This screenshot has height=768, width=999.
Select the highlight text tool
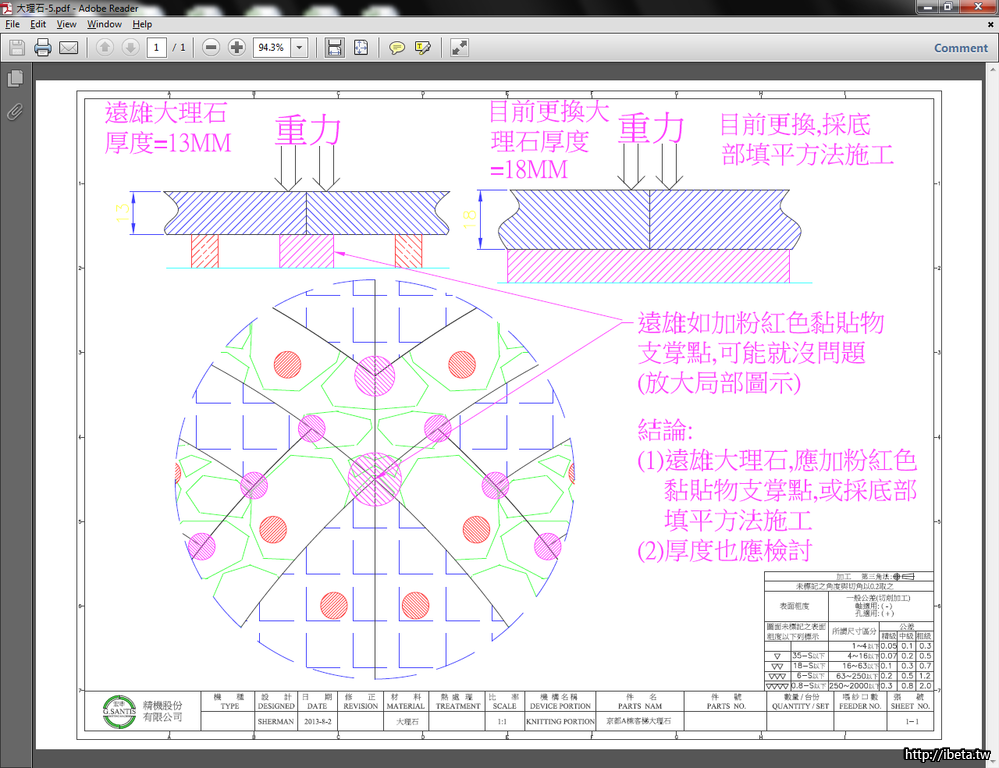tap(423, 47)
